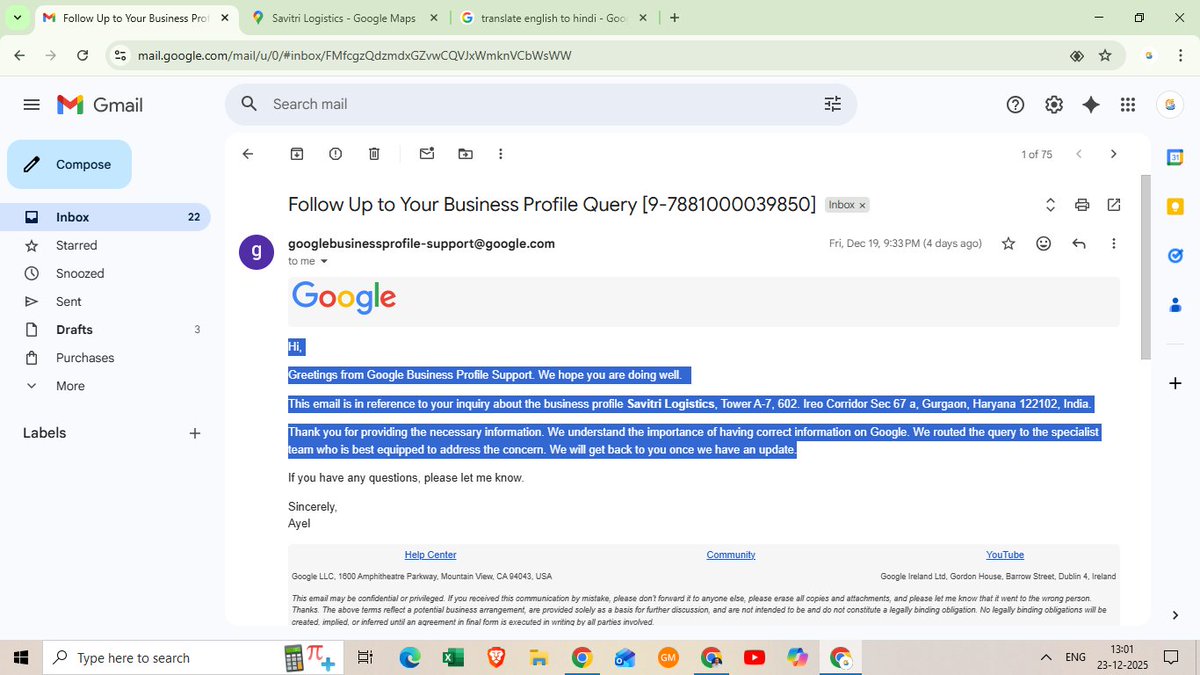
Task: Open YouTube from taskbar
Action: coord(754,657)
